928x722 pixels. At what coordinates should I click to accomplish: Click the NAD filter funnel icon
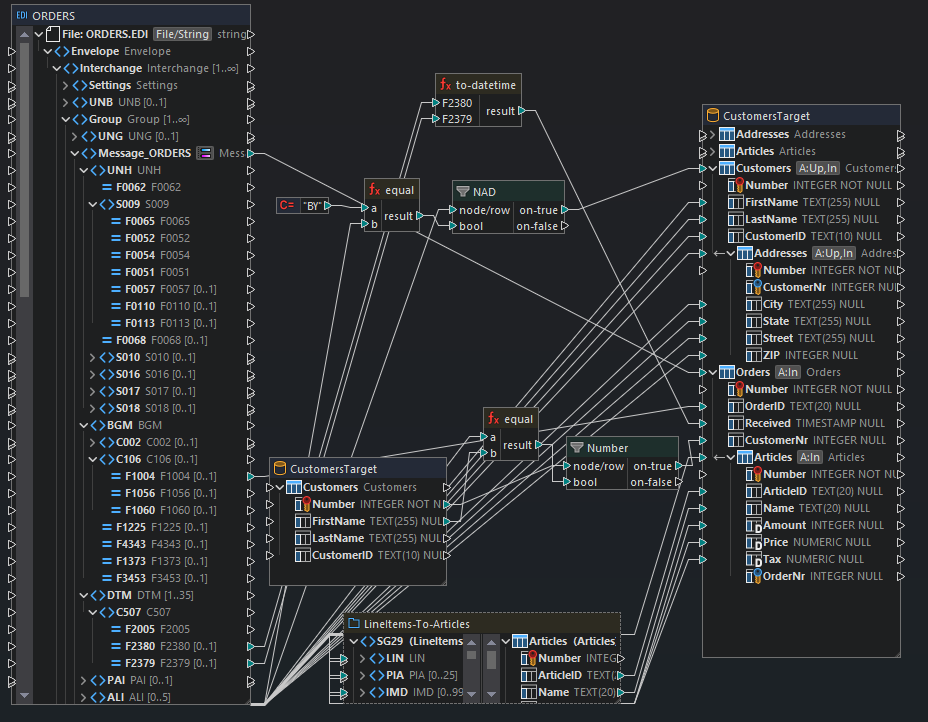(463, 190)
